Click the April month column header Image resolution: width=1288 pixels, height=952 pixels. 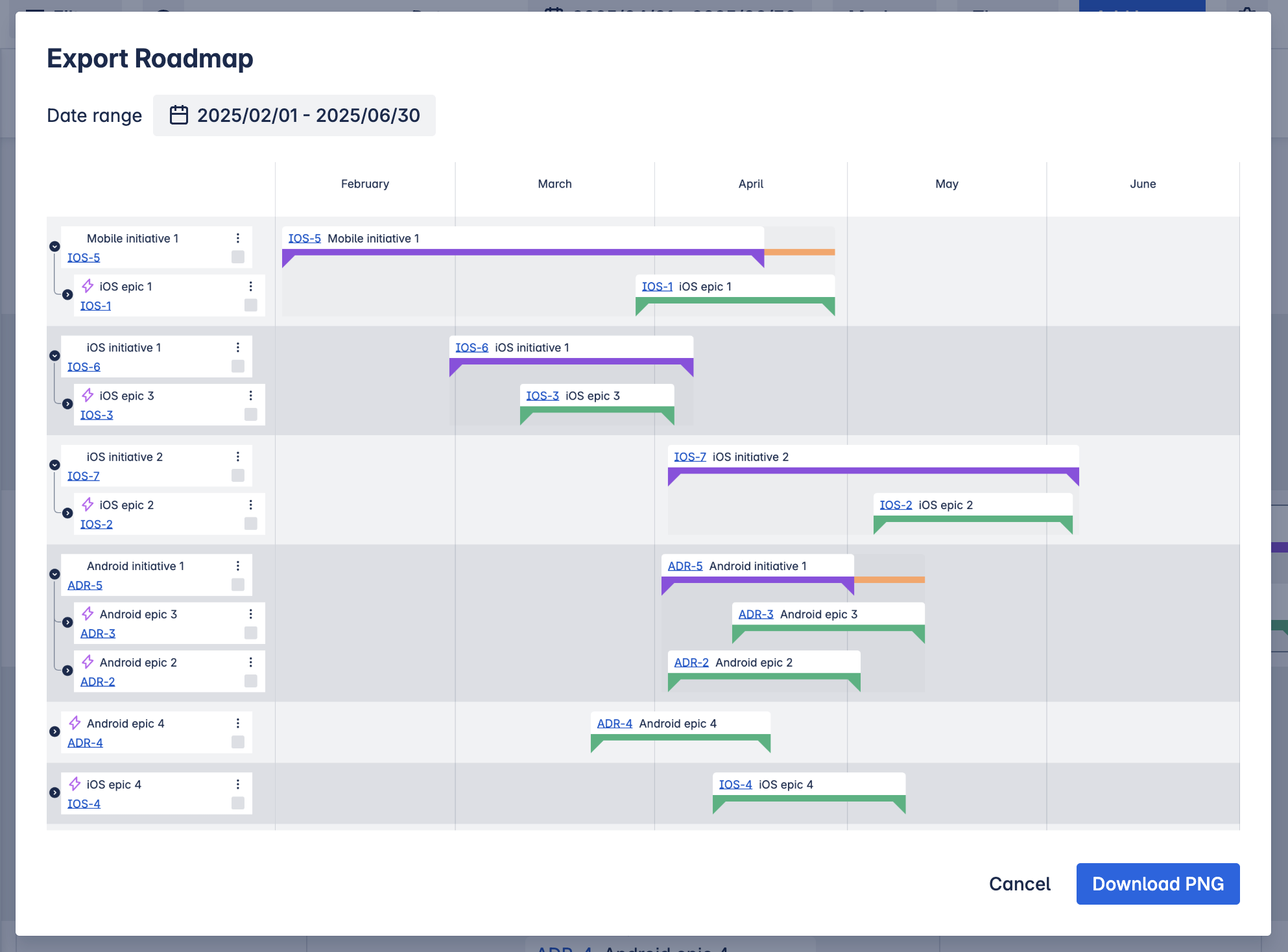pyautogui.click(x=750, y=184)
